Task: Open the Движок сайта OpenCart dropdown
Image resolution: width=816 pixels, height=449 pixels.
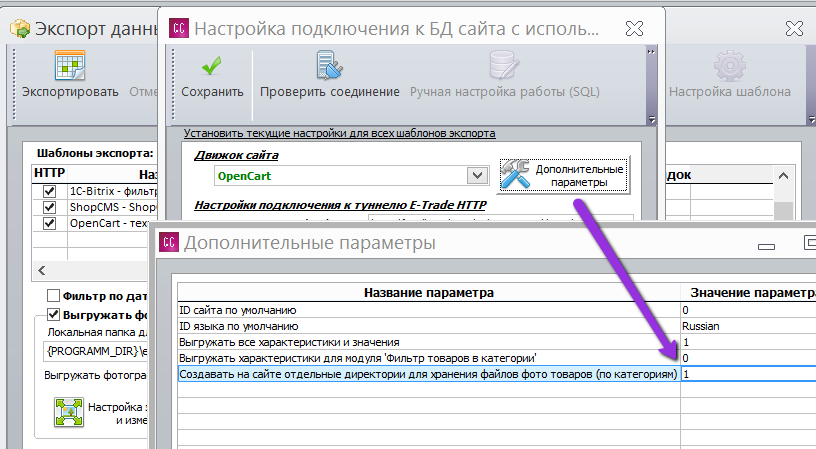Action: (x=477, y=175)
